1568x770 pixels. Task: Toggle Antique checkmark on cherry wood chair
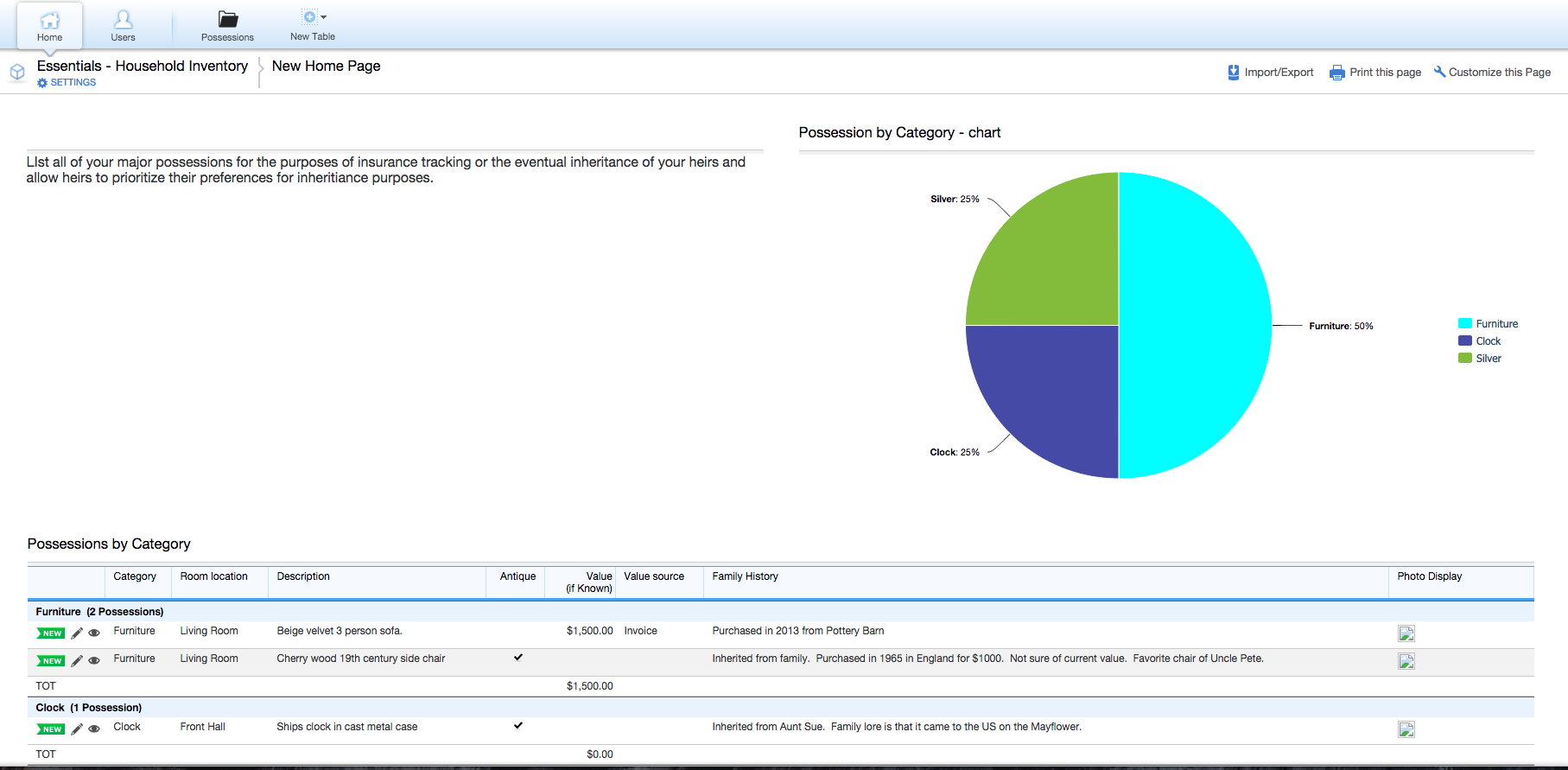click(x=518, y=658)
